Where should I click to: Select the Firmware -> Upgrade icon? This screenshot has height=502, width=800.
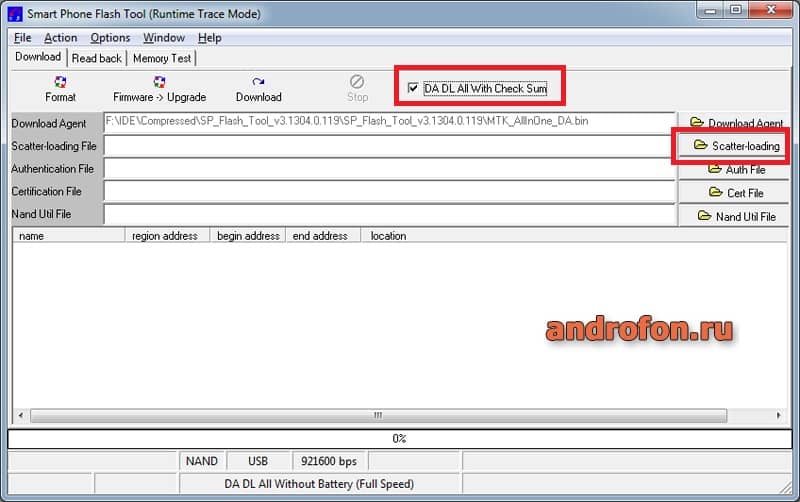pos(160,82)
